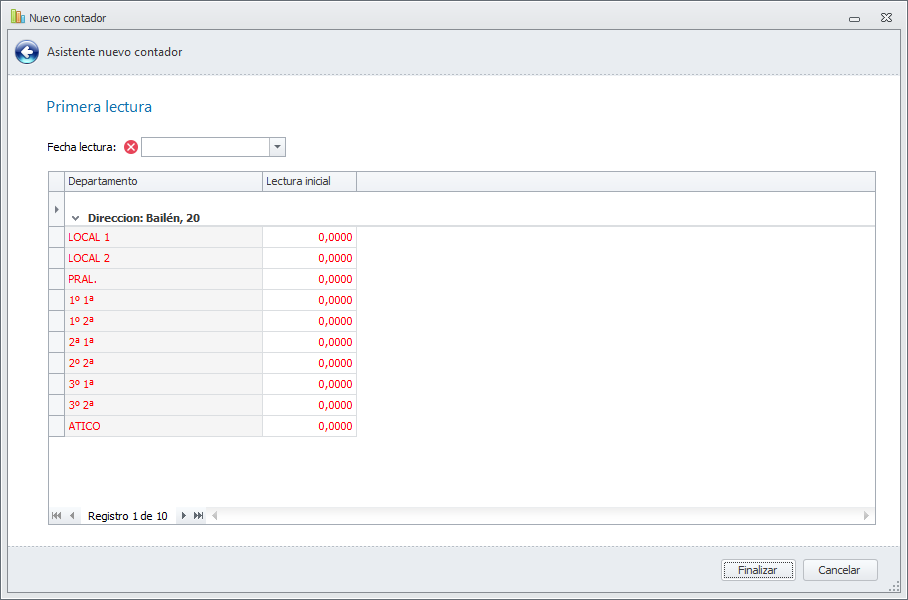Viewport: 908px width, 600px height.
Task: Minimize the Nuevo contador window
Action: pyautogui.click(x=854, y=19)
